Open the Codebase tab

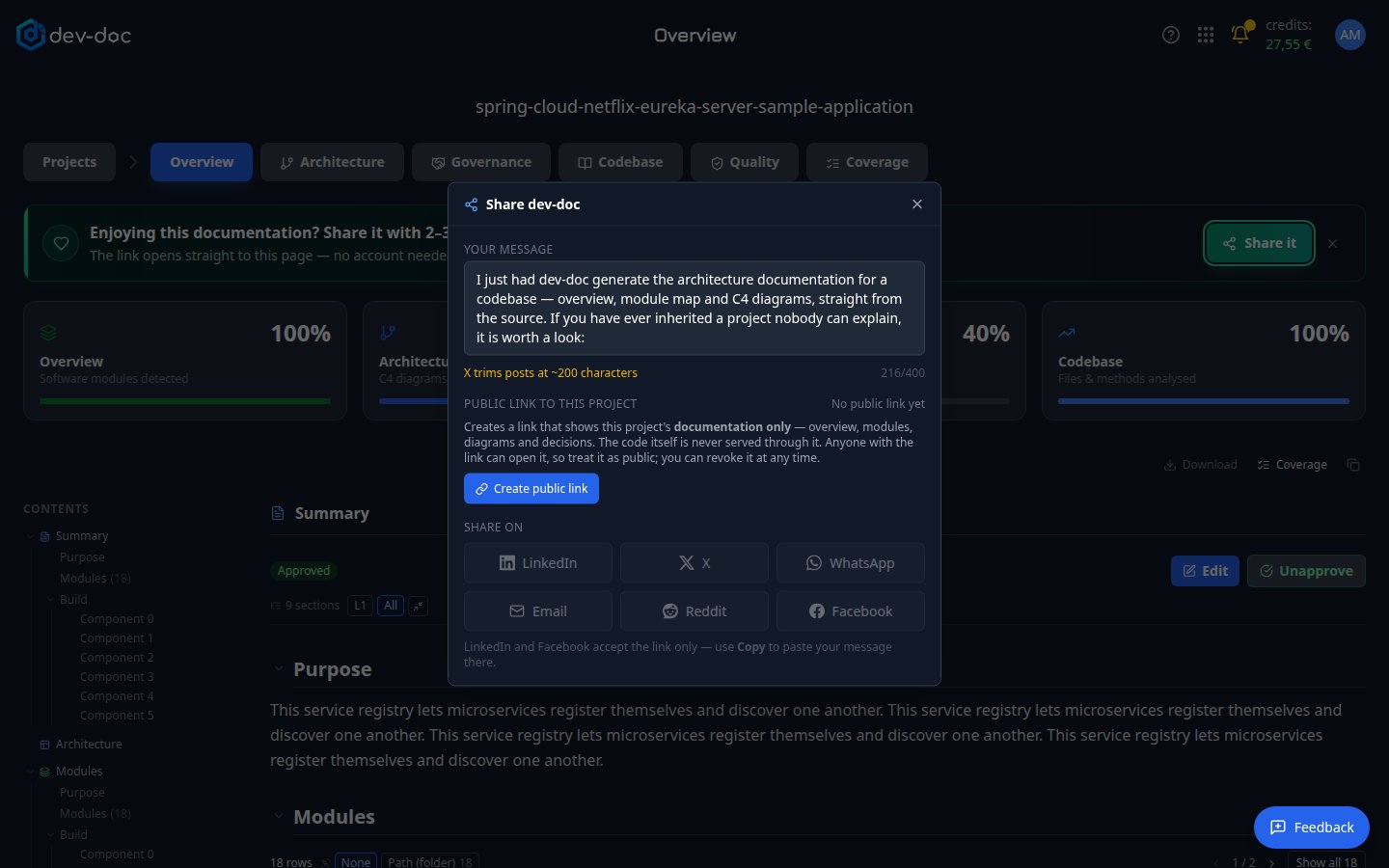click(620, 162)
